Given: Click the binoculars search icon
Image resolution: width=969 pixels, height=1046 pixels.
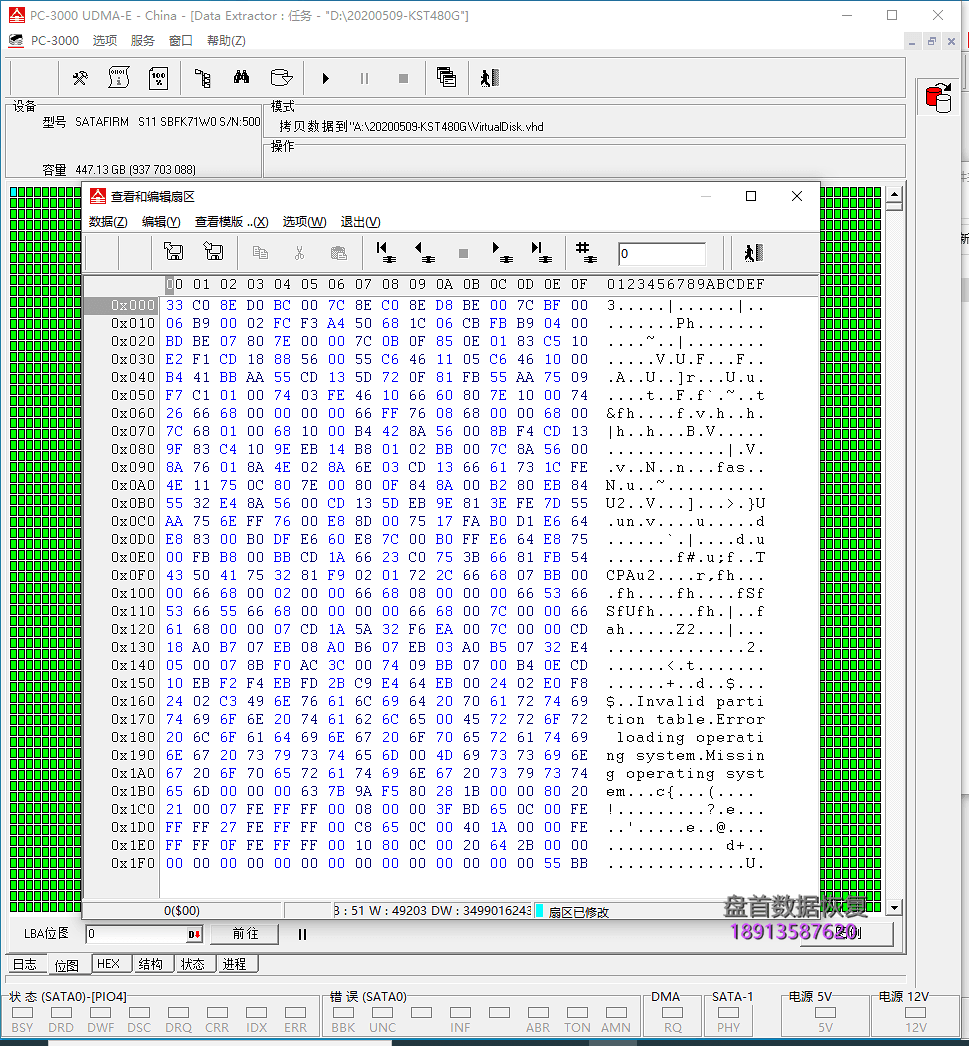Looking at the screenshot, I should [x=241, y=78].
